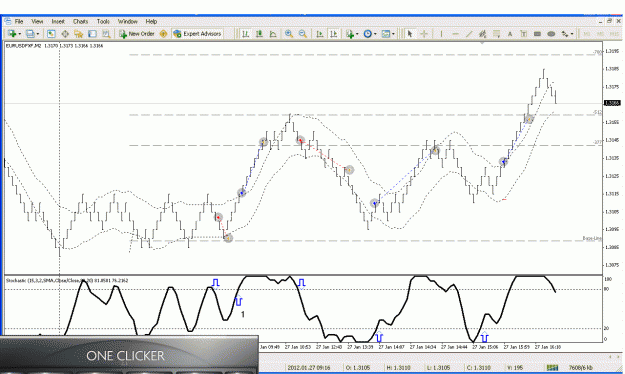Open the Data Window panel
Screen dimensions: 625x374
(65, 34)
